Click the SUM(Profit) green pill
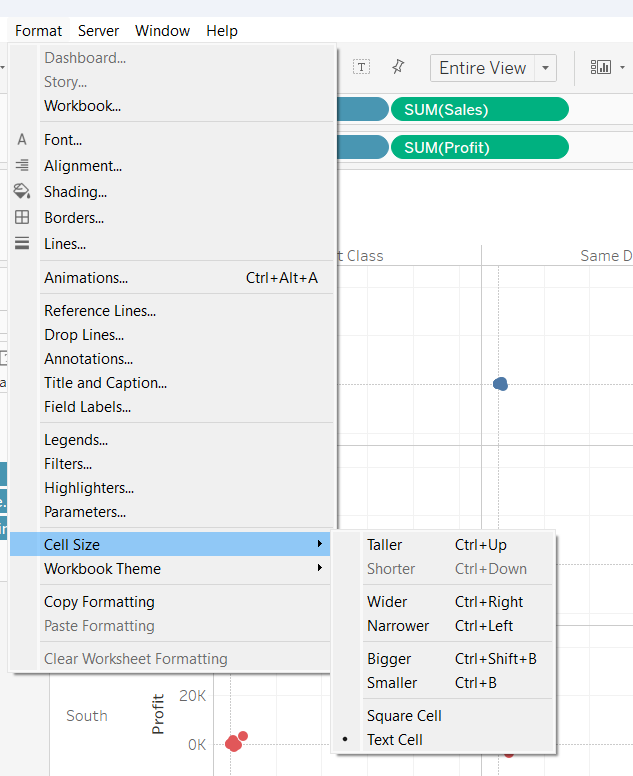This screenshot has height=776, width=633. [x=480, y=147]
